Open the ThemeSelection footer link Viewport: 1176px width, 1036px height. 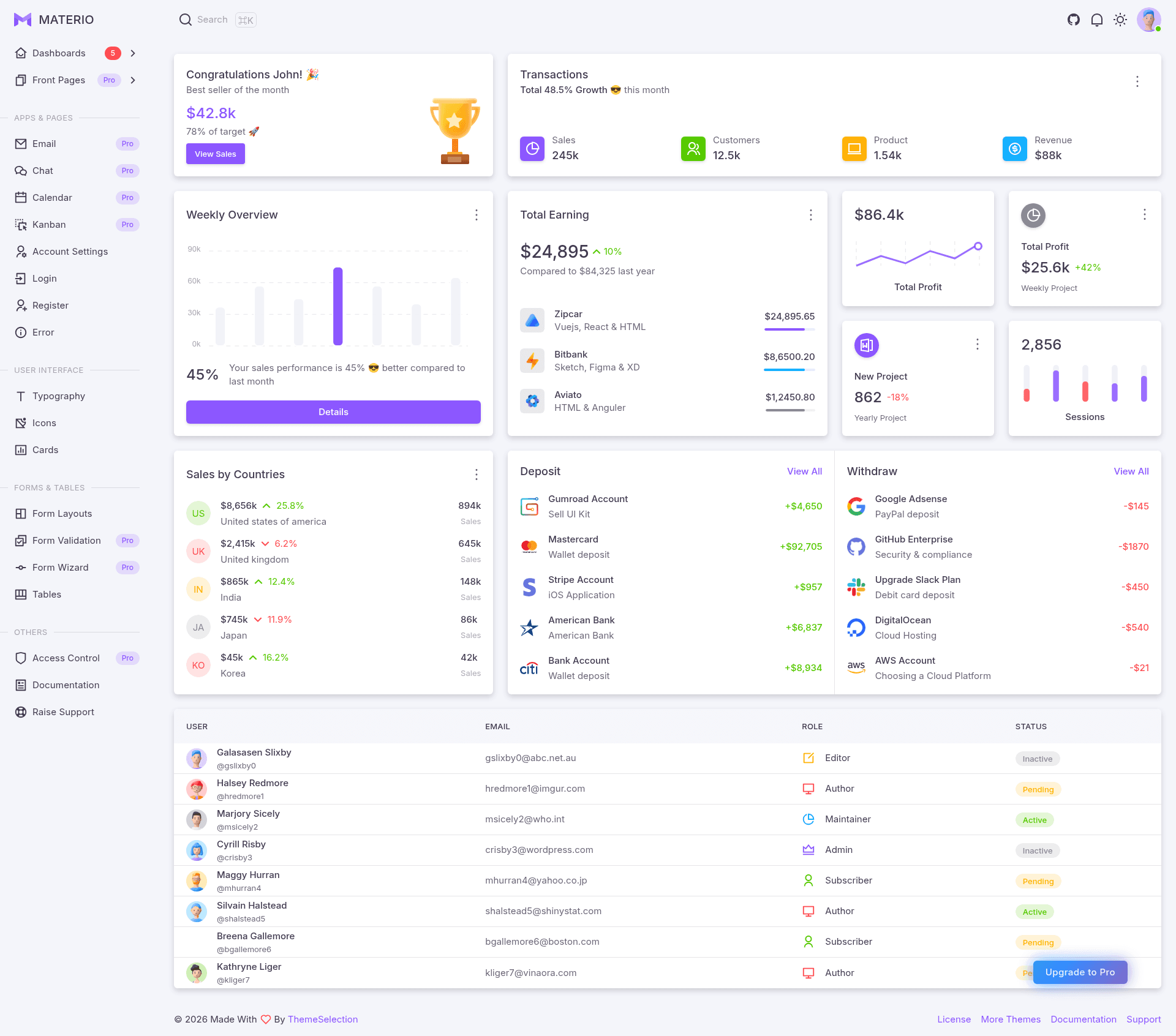click(x=323, y=1019)
